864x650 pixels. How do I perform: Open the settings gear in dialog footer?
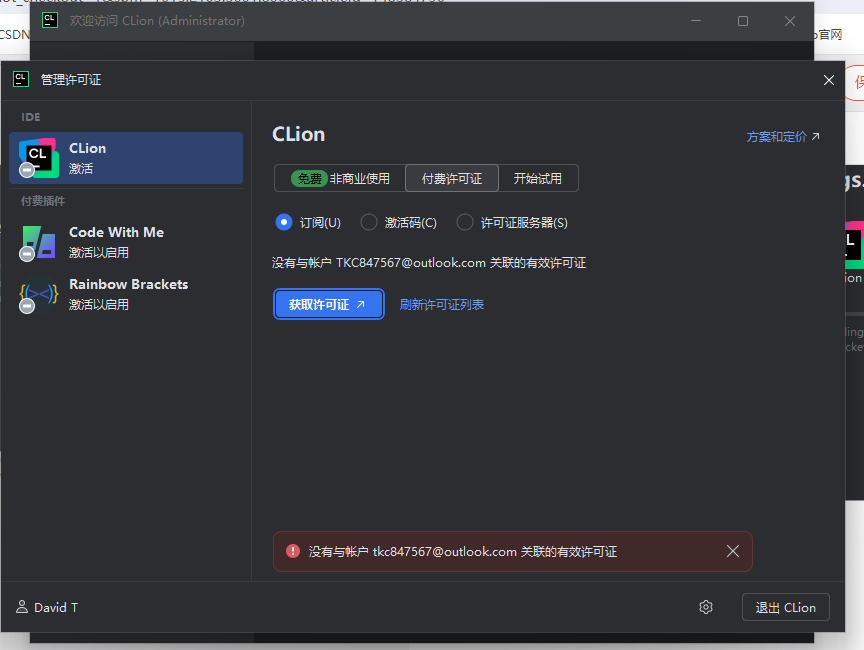706,607
